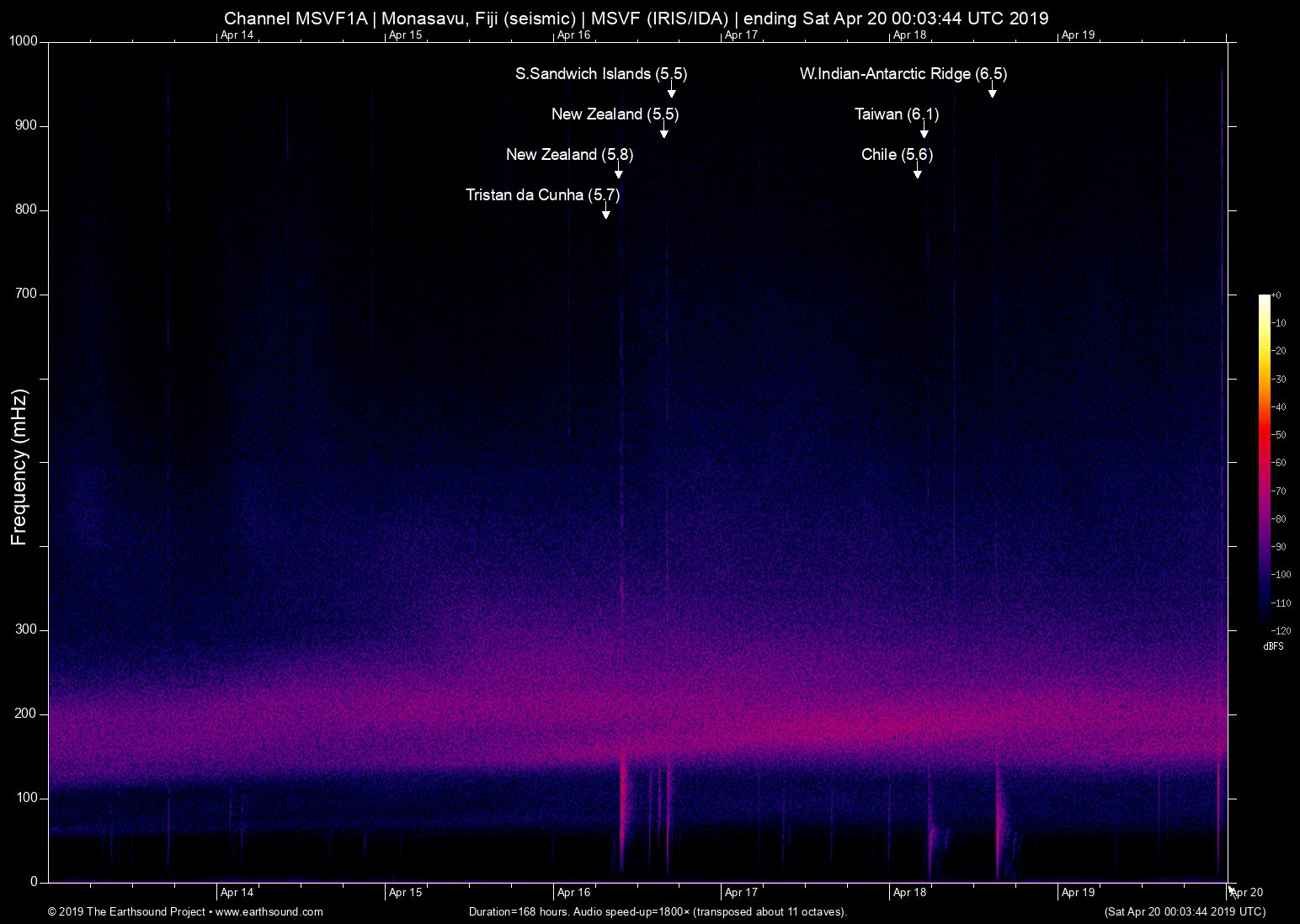Click the Duration=168 hours caption text
The image size is (1300, 924).
[657, 911]
